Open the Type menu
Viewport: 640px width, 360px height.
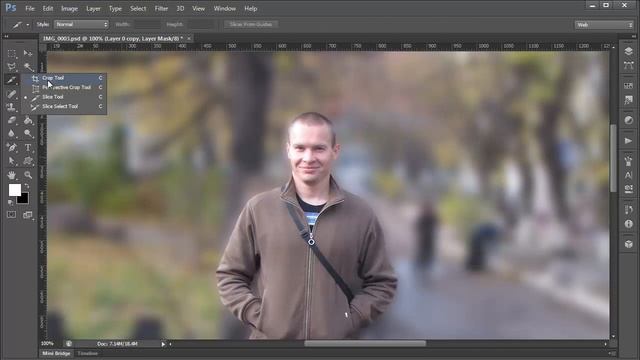coord(115,9)
